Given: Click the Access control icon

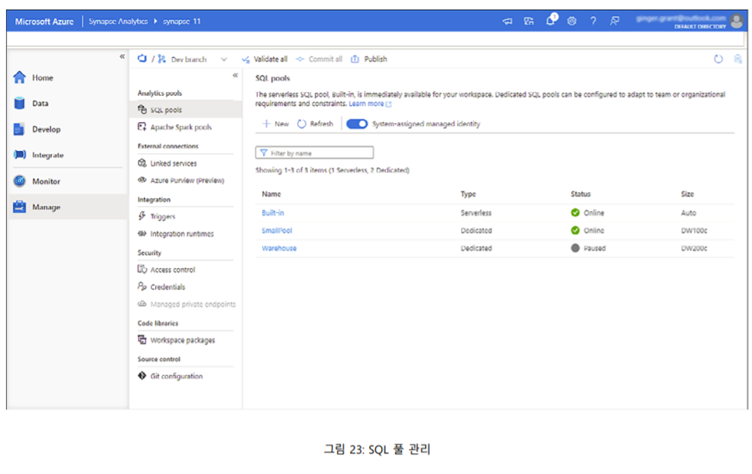Looking at the screenshot, I should coord(142,269).
